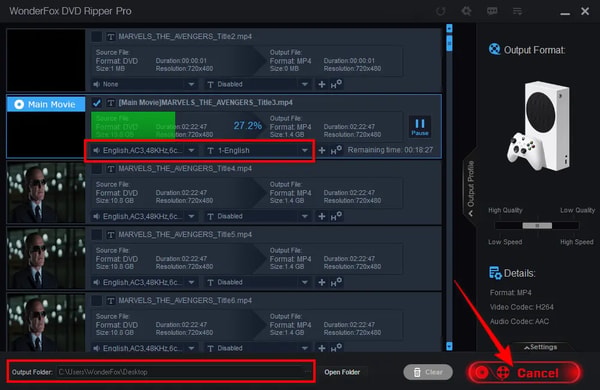This screenshot has width=600, height=390.
Task: Open Main Movie audio track dropdown
Action: [145, 150]
